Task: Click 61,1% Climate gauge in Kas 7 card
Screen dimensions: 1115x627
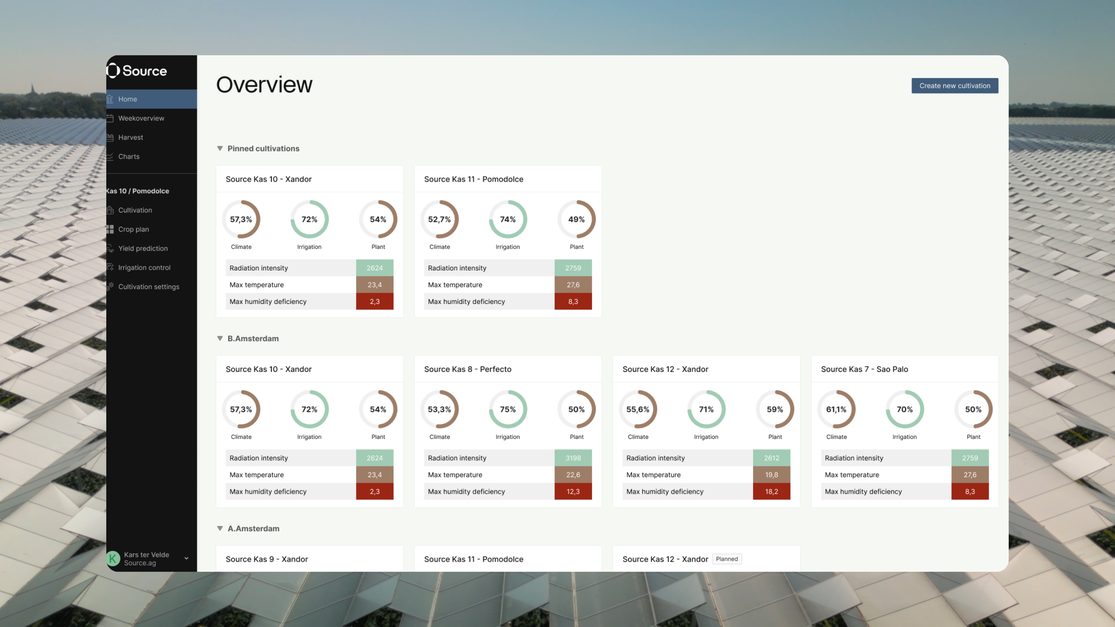Action: [x=836, y=409]
